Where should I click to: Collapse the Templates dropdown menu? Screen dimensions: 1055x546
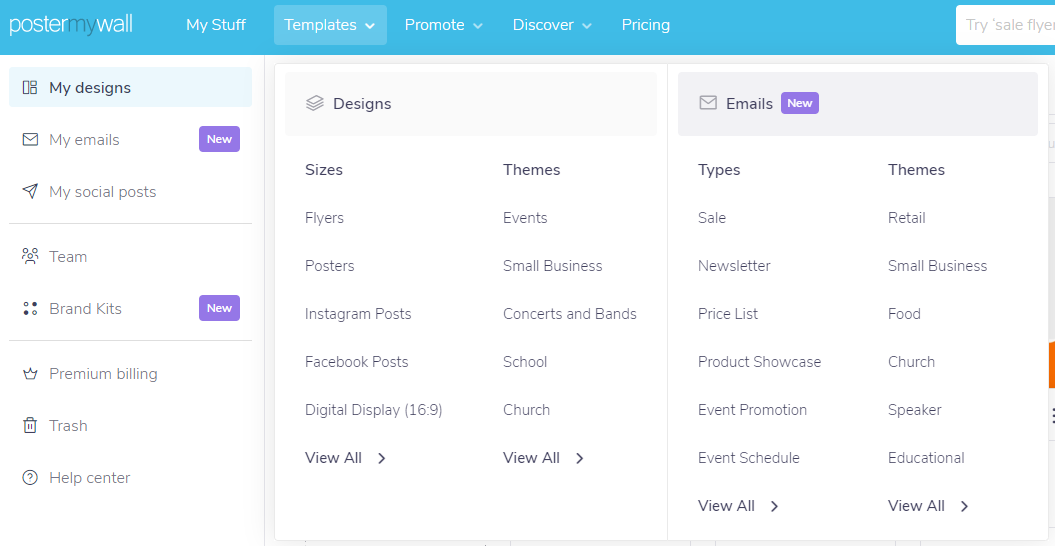click(x=330, y=25)
